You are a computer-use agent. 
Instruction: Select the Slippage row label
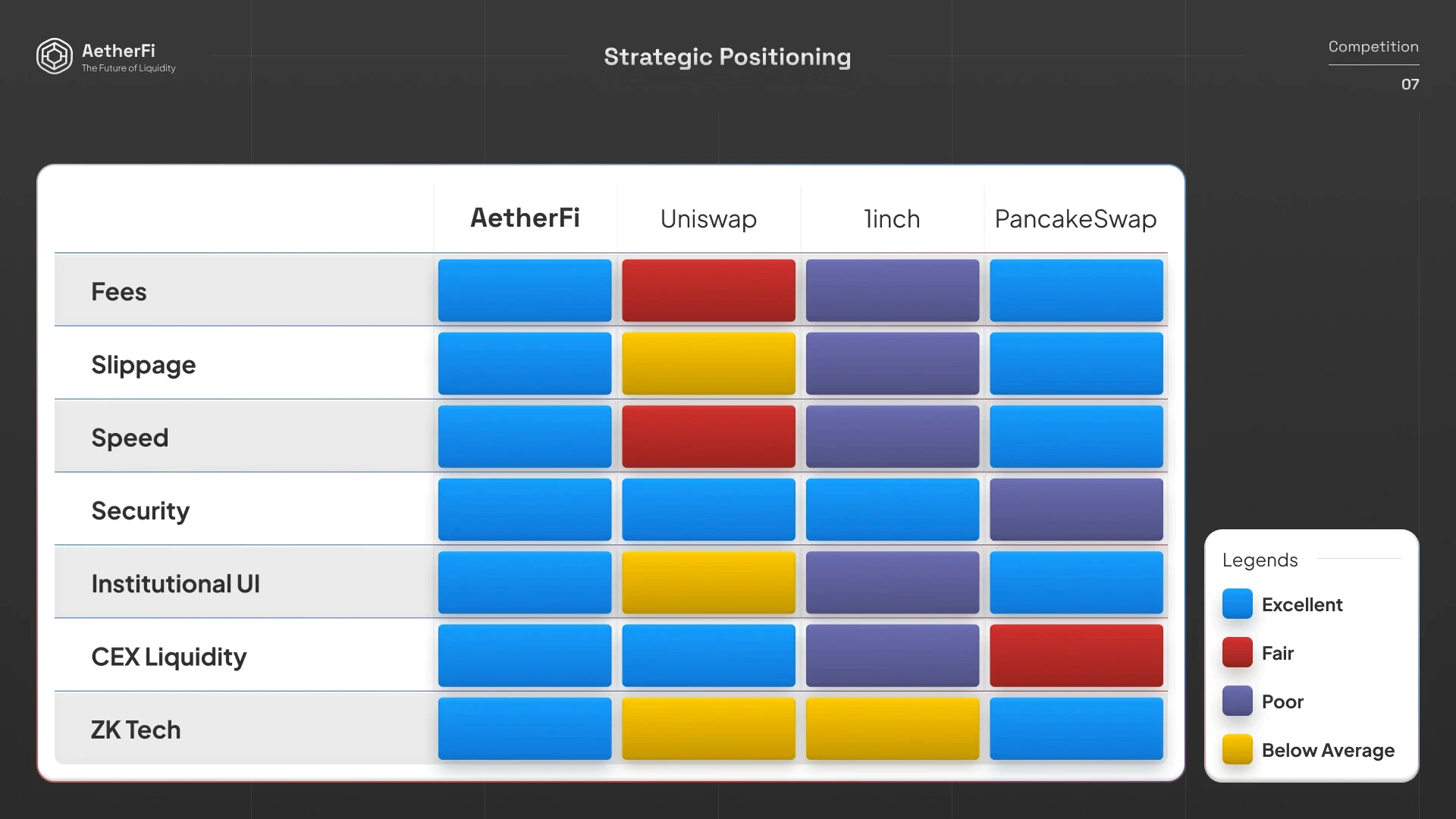pyautogui.click(x=143, y=366)
